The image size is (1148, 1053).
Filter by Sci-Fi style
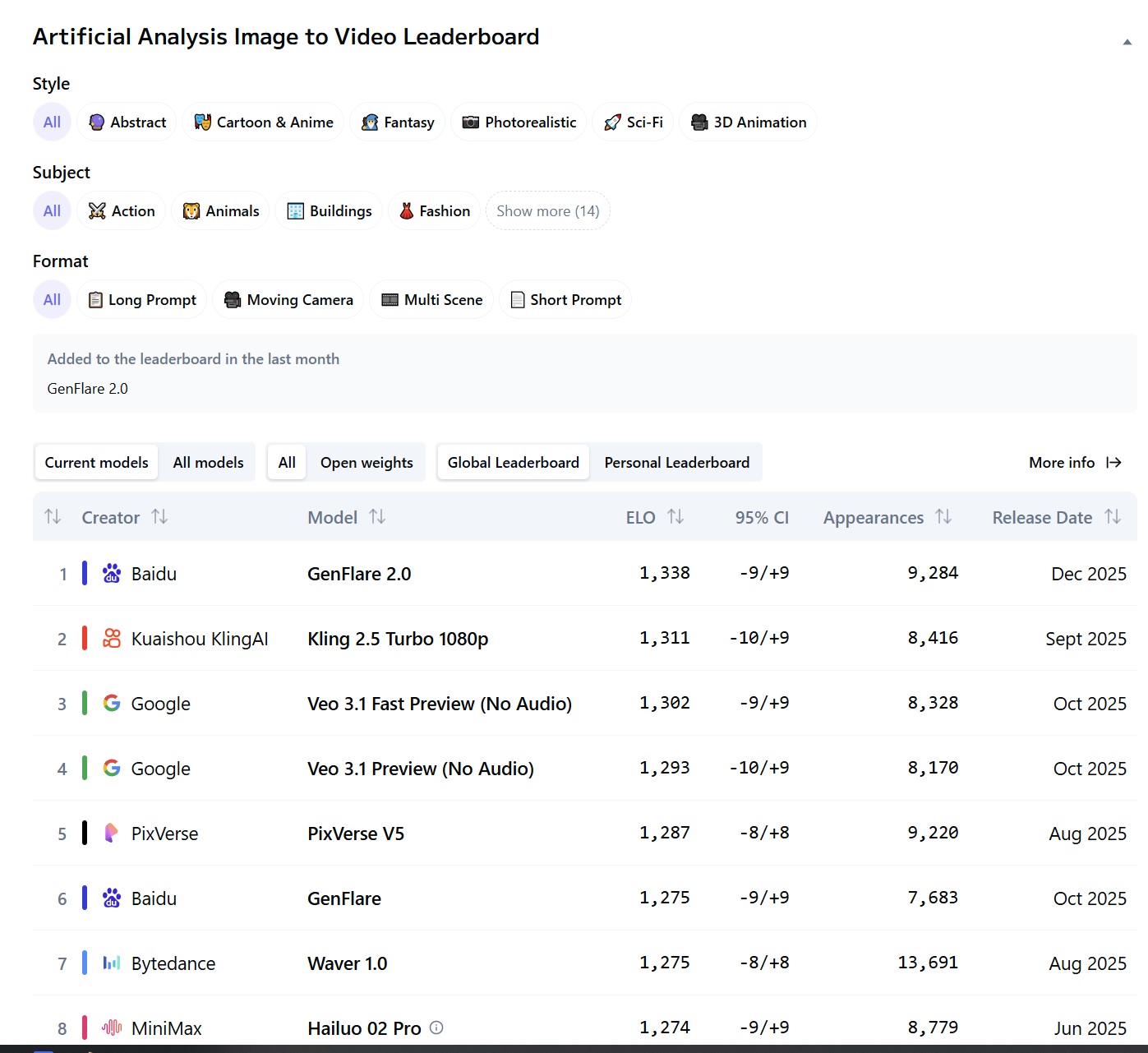click(634, 122)
